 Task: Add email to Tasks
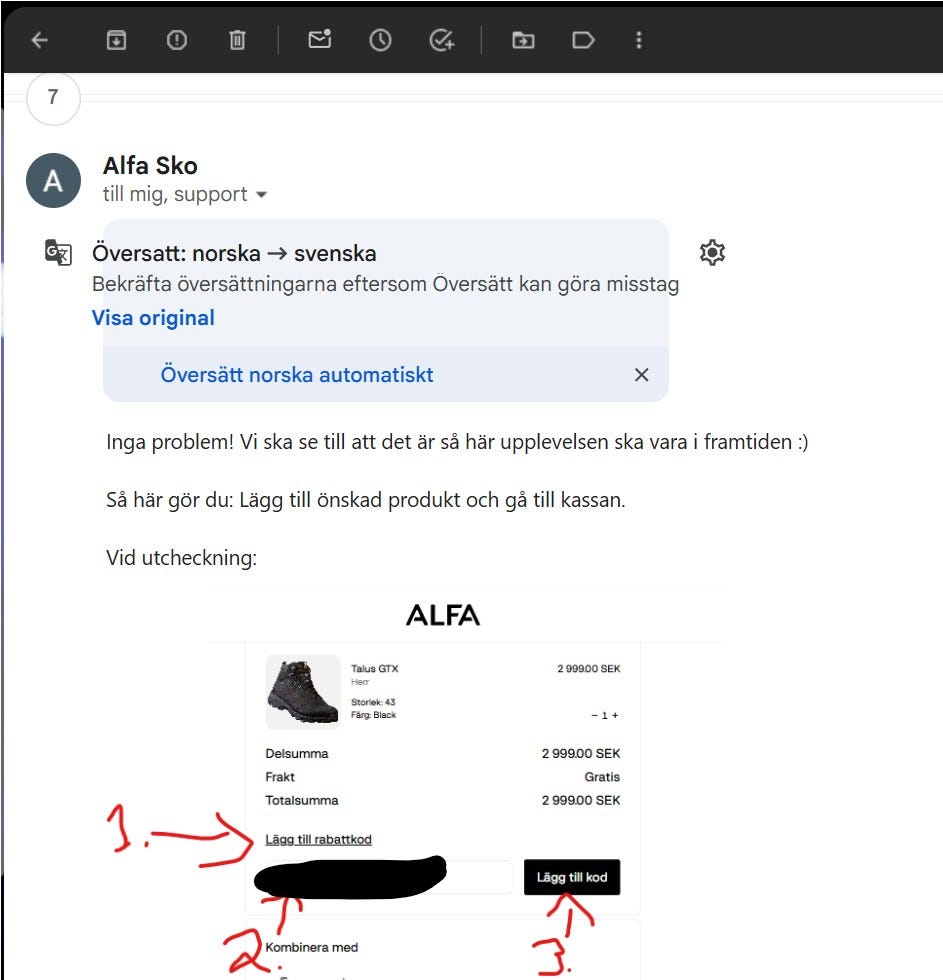coord(442,41)
